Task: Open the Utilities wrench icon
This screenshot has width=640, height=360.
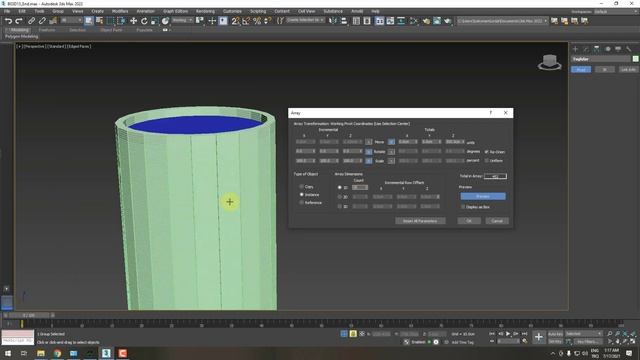Action: click(x=629, y=49)
